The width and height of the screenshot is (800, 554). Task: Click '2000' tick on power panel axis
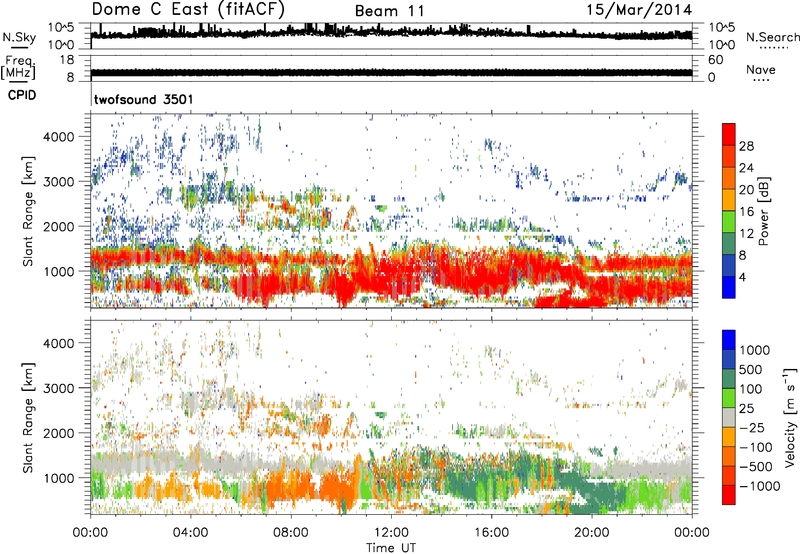click(x=58, y=226)
